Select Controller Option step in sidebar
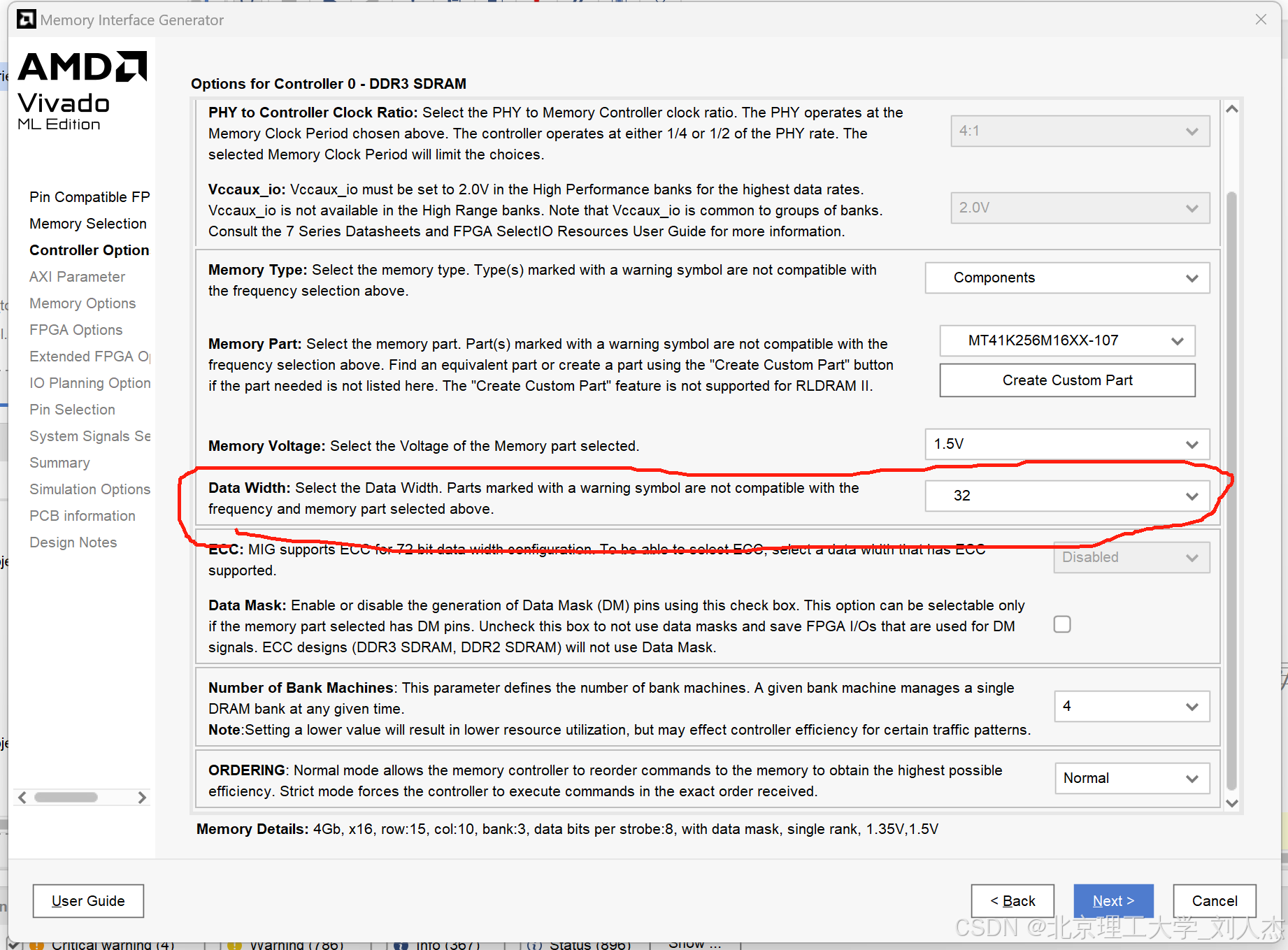 point(90,250)
